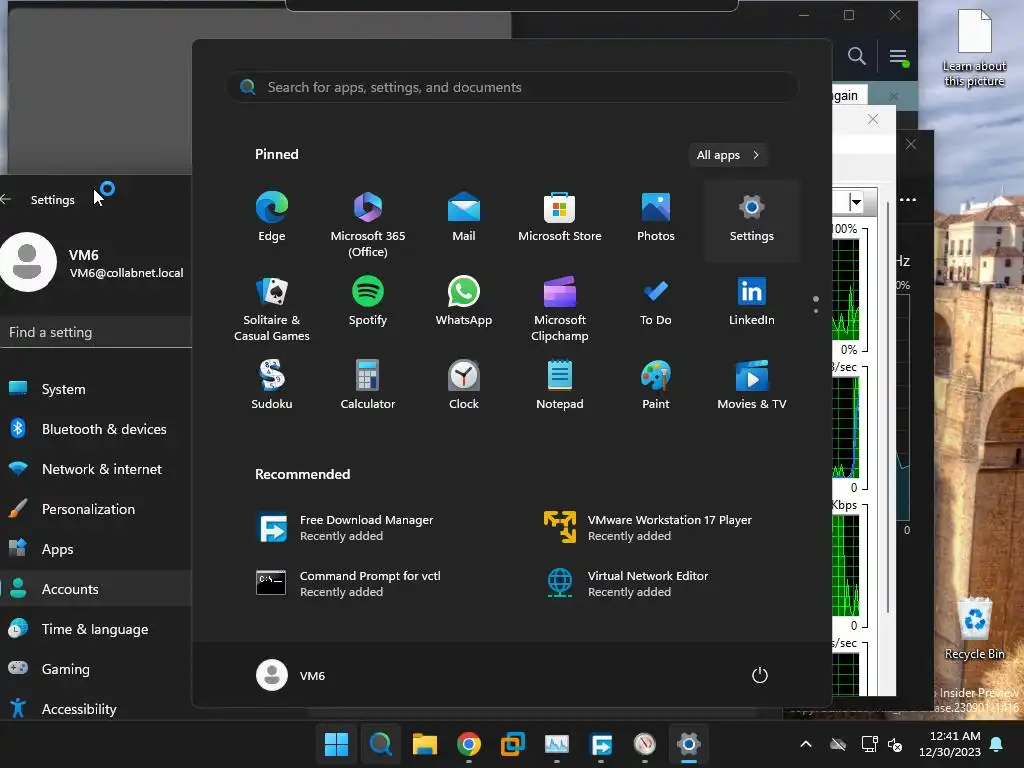Viewport: 1024px width, 768px height.
Task: Open the volume tray icon
Action: [x=895, y=744]
